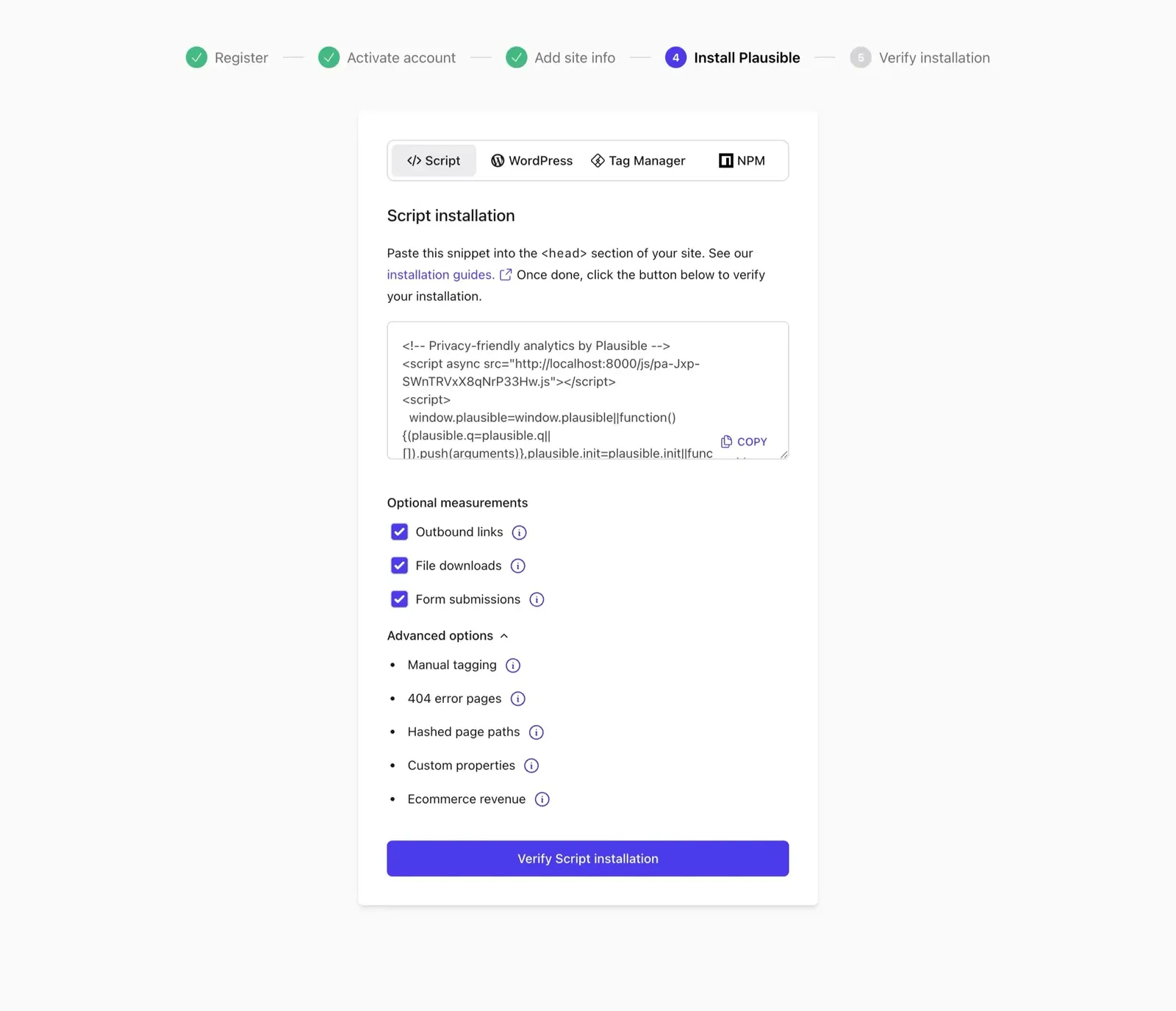Screen dimensions: 1176x1011
Task: Click the info icon beside Hashed page paths
Action: pyautogui.click(x=536, y=732)
